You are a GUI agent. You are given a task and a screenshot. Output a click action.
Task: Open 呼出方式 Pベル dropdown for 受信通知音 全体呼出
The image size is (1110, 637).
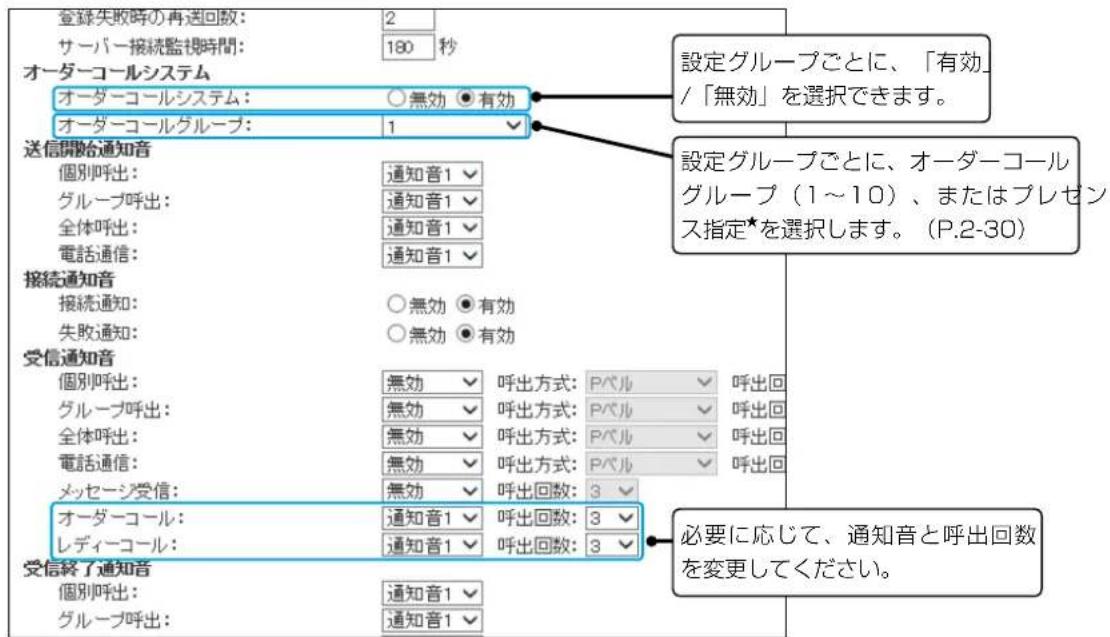point(651,437)
